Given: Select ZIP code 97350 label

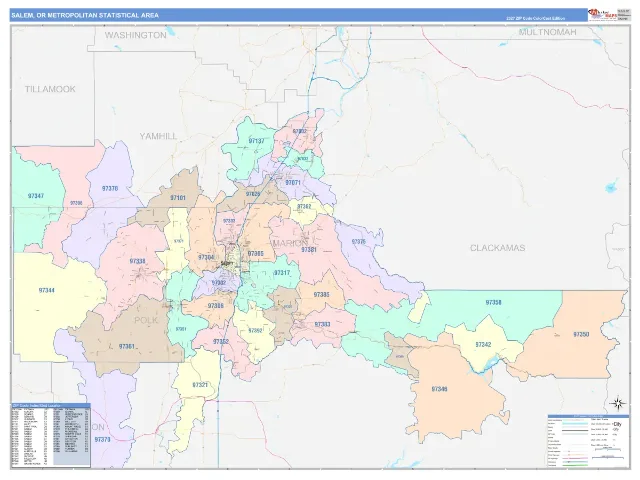Looking at the screenshot, I should (581, 335).
